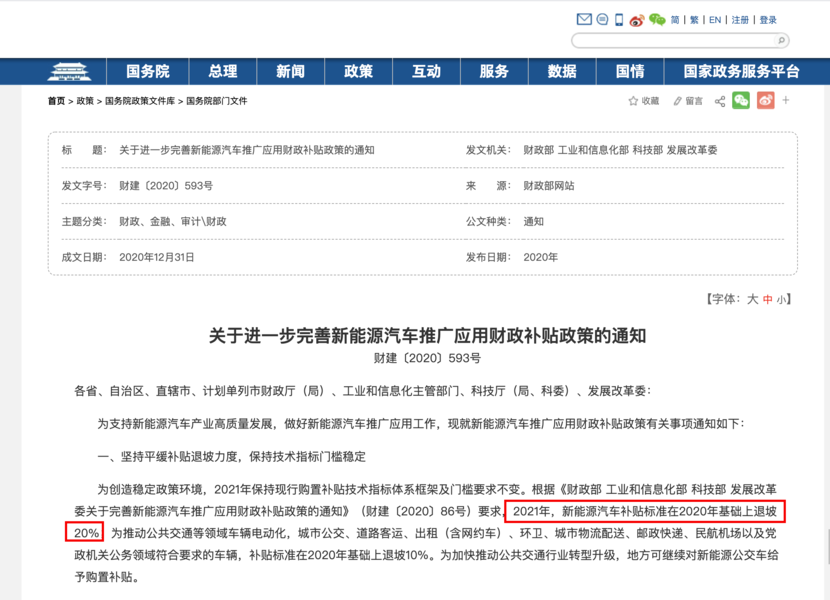Viewport: 830px width, 600px height.
Task: Select small font size 小
Action: coord(781,299)
